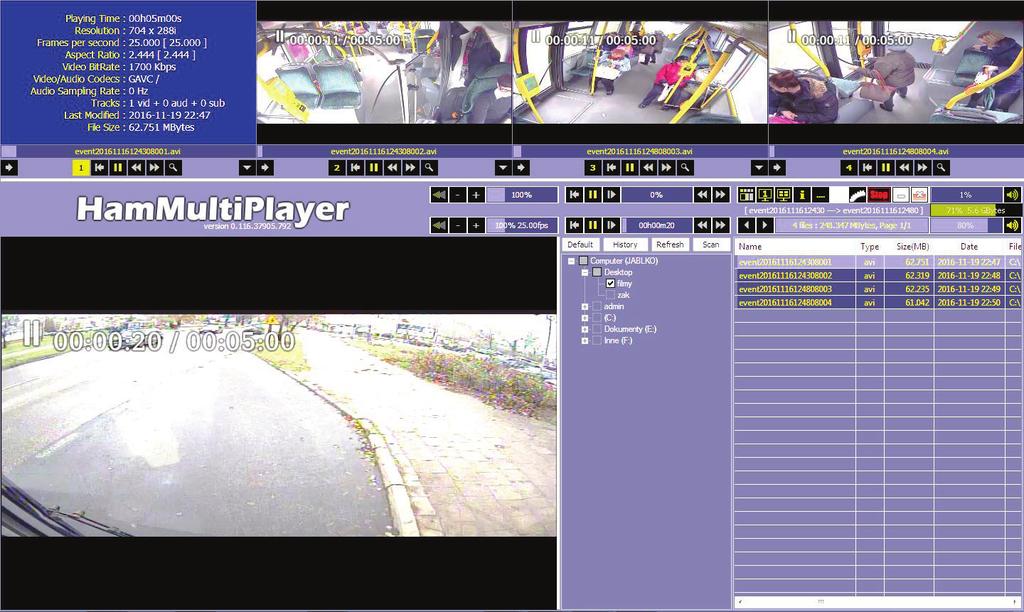This screenshot has height=612, width=1024.
Task: Pause player 1 with its yellow pause button
Action: [118, 168]
